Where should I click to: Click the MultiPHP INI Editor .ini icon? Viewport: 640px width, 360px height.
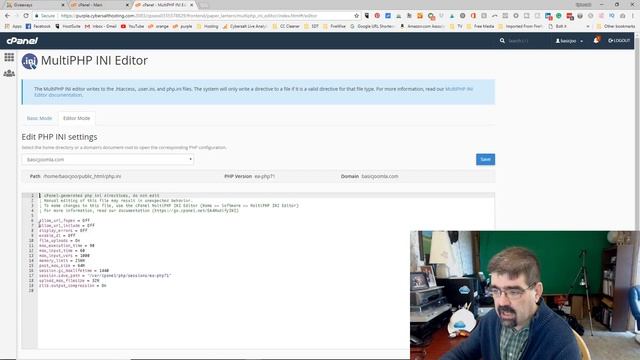click(x=29, y=61)
